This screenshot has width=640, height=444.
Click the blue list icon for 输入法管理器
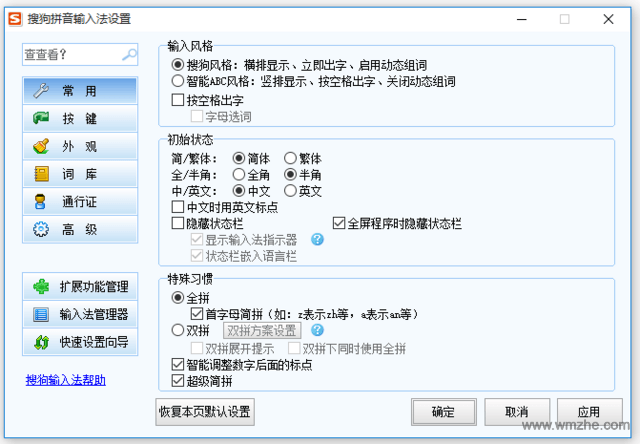(x=41, y=314)
